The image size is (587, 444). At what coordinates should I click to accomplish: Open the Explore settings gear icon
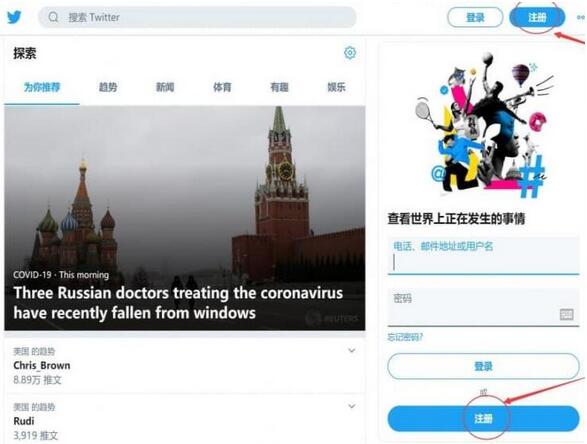click(350, 53)
